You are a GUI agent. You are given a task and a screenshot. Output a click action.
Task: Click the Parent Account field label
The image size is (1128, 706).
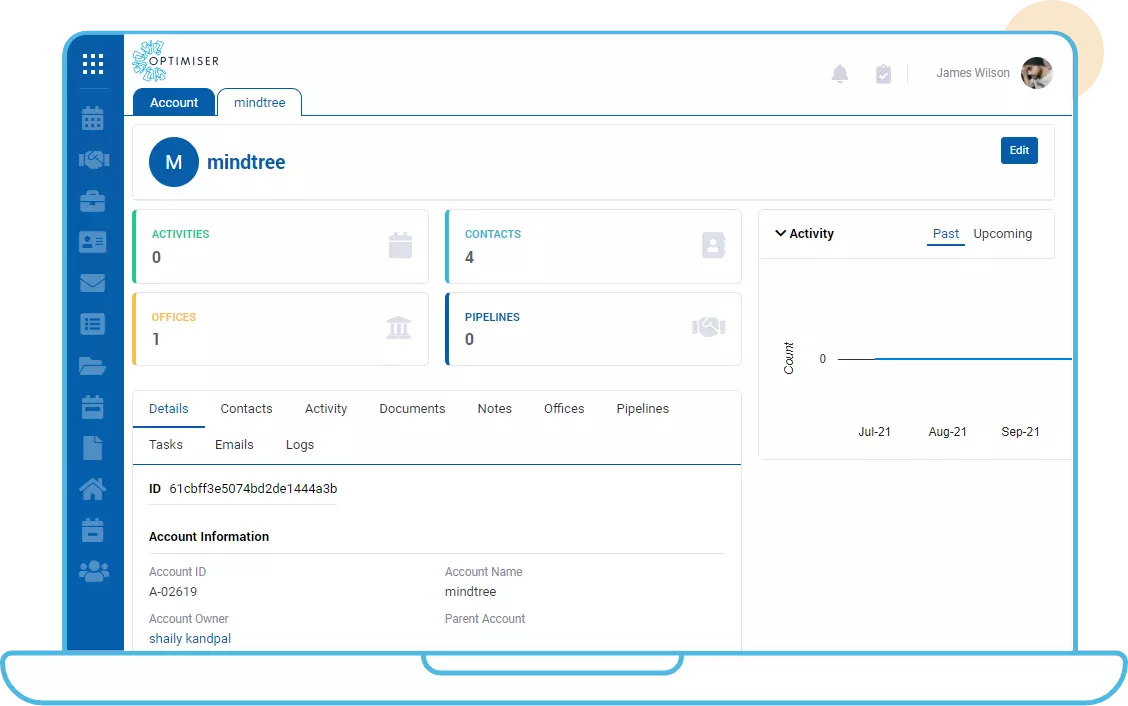(x=485, y=619)
